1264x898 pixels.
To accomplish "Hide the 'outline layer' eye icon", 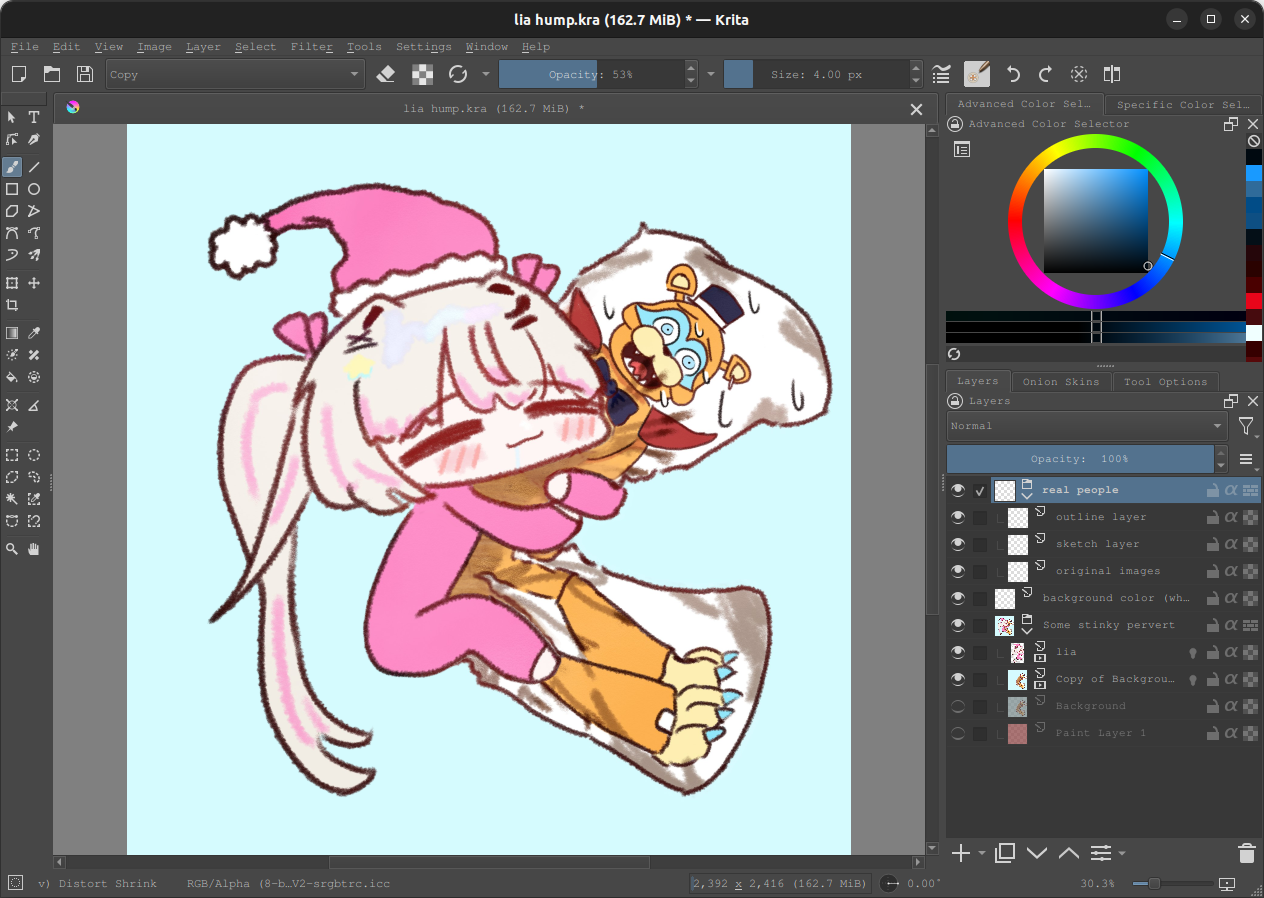I will (x=958, y=517).
